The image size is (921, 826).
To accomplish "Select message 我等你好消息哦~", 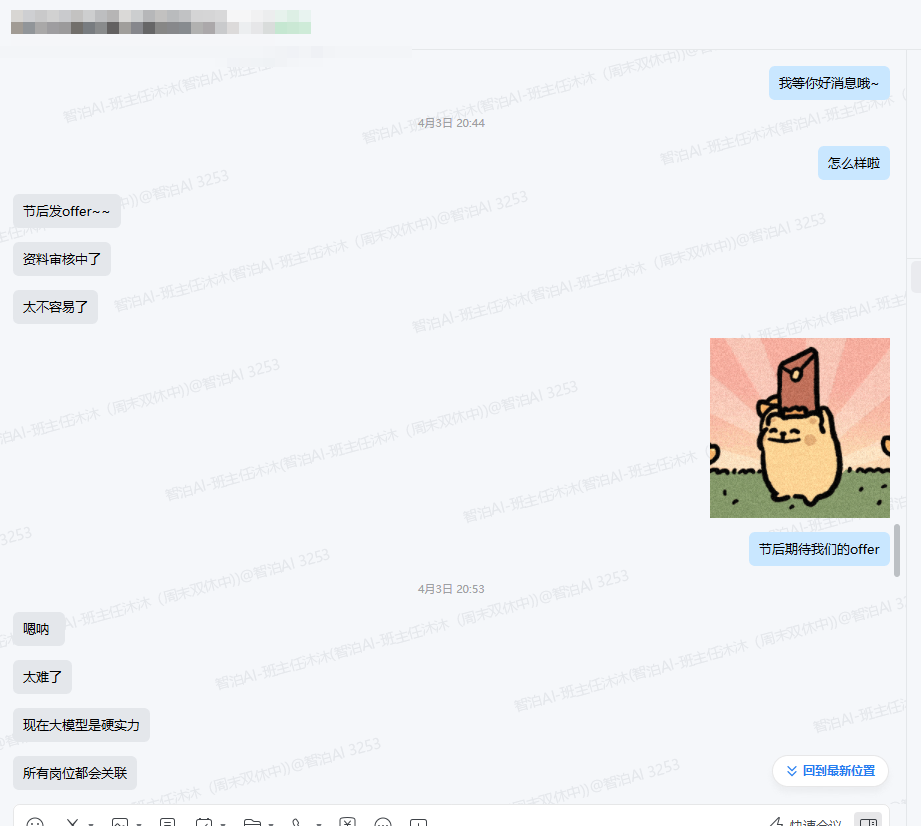I will click(x=829, y=83).
